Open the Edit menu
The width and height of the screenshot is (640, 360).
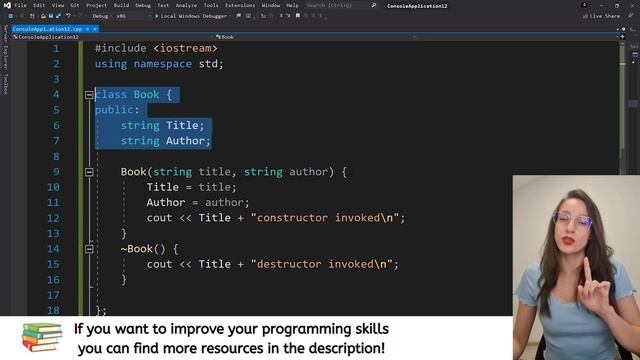tap(39, 5)
